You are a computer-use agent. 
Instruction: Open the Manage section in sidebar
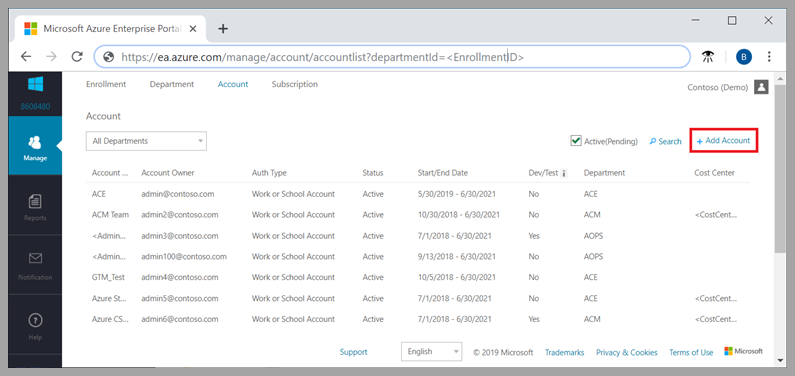35,146
